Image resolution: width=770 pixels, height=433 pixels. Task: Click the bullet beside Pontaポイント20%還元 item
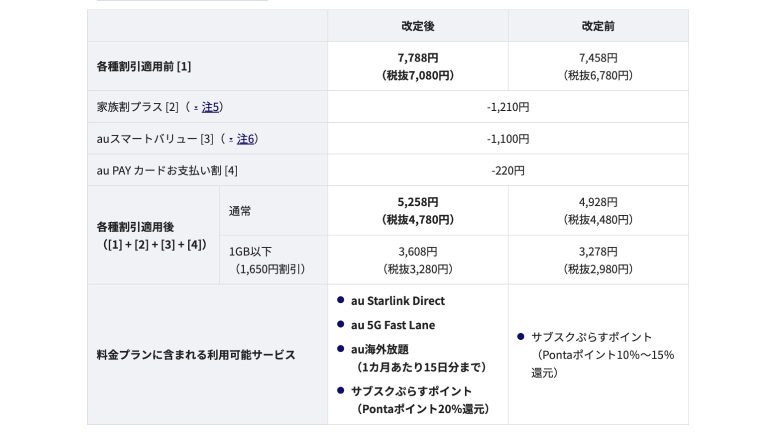tap(340, 390)
